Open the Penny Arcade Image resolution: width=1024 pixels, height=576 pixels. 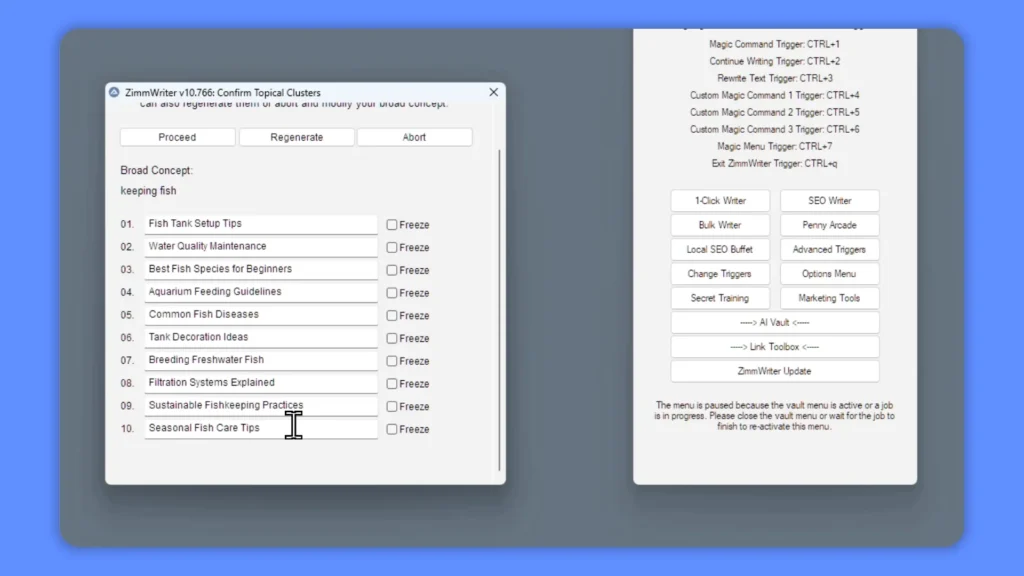829,224
